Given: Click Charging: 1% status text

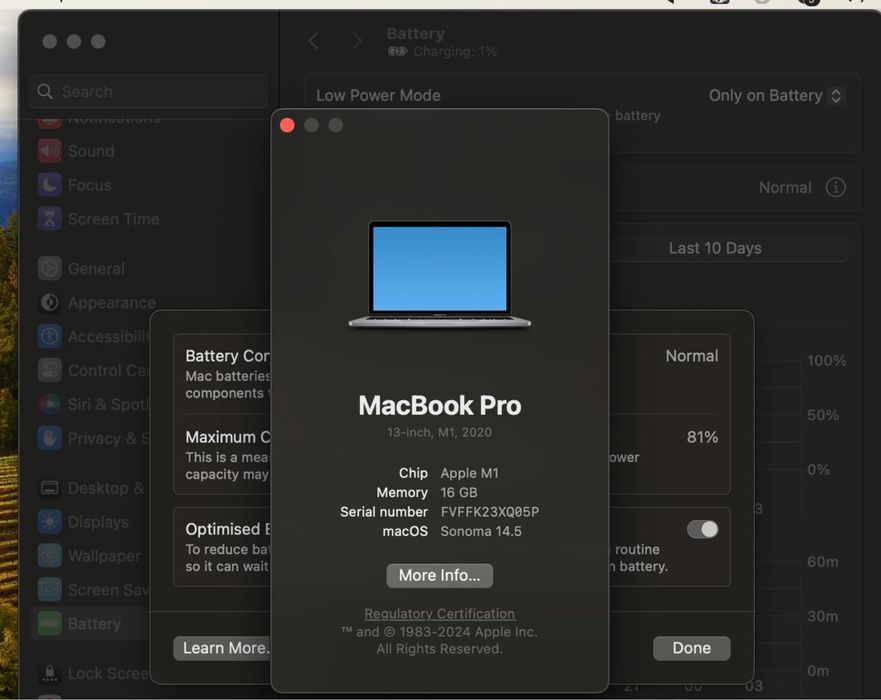Looking at the screenshot, I should [455, 52].
